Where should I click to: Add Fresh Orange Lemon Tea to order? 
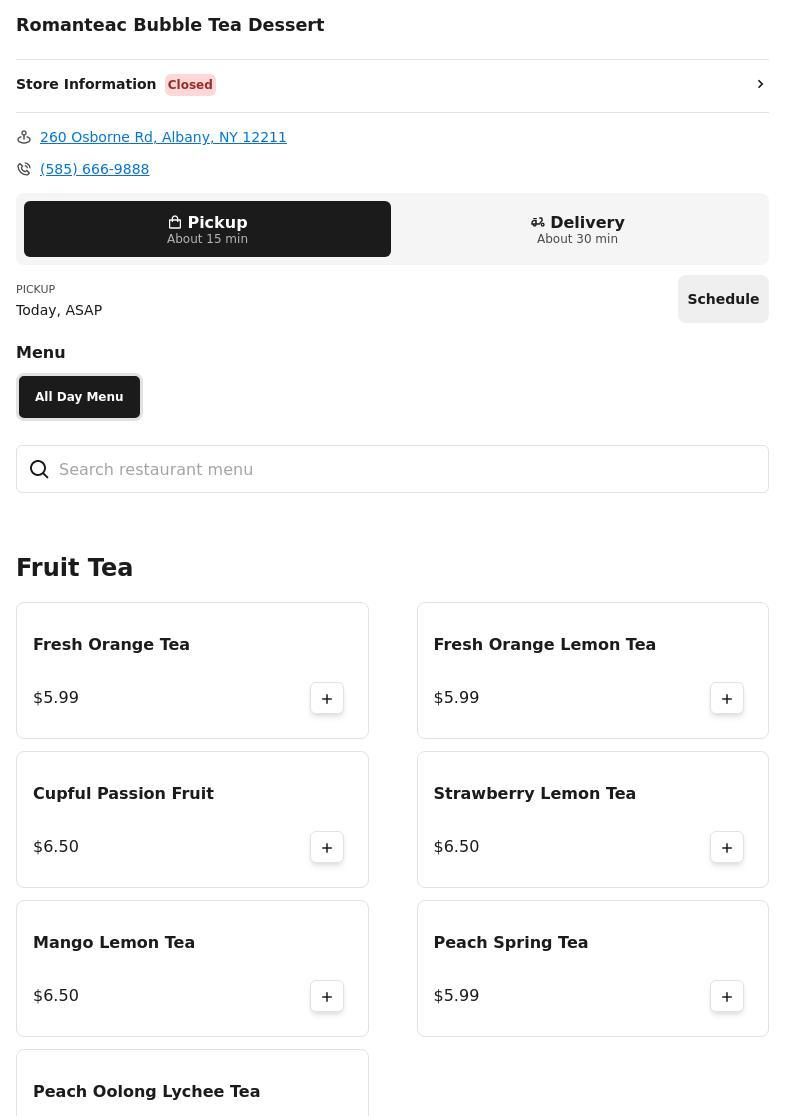tap(727, 698)
